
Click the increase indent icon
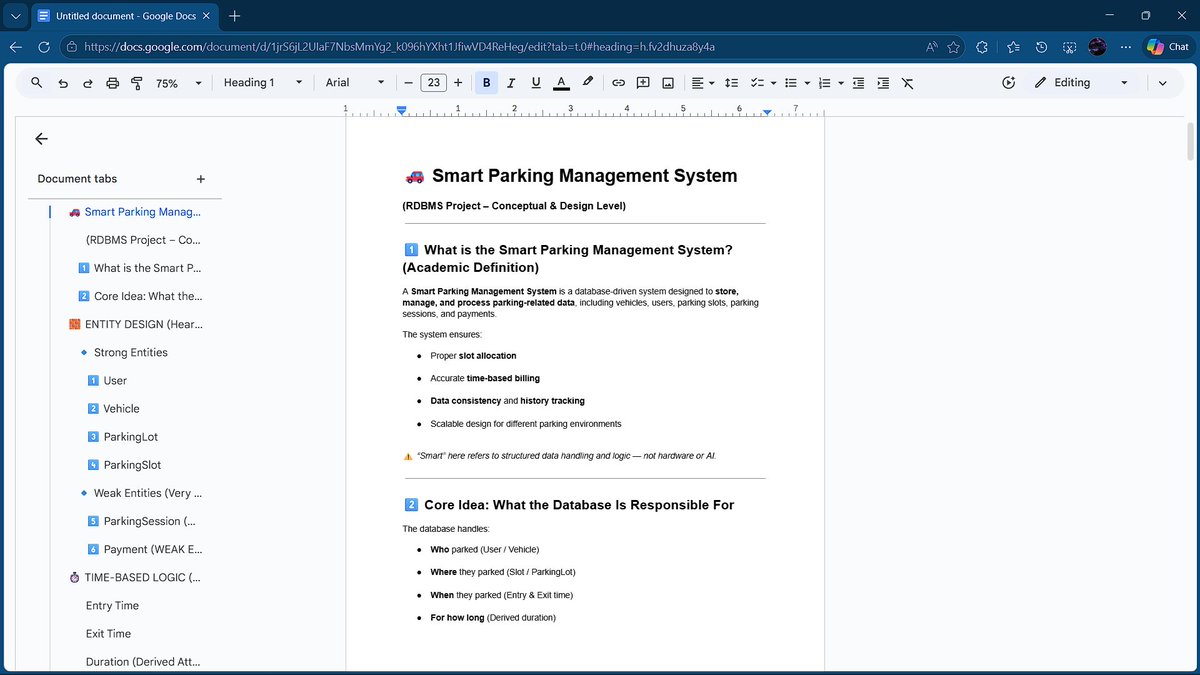883,83
